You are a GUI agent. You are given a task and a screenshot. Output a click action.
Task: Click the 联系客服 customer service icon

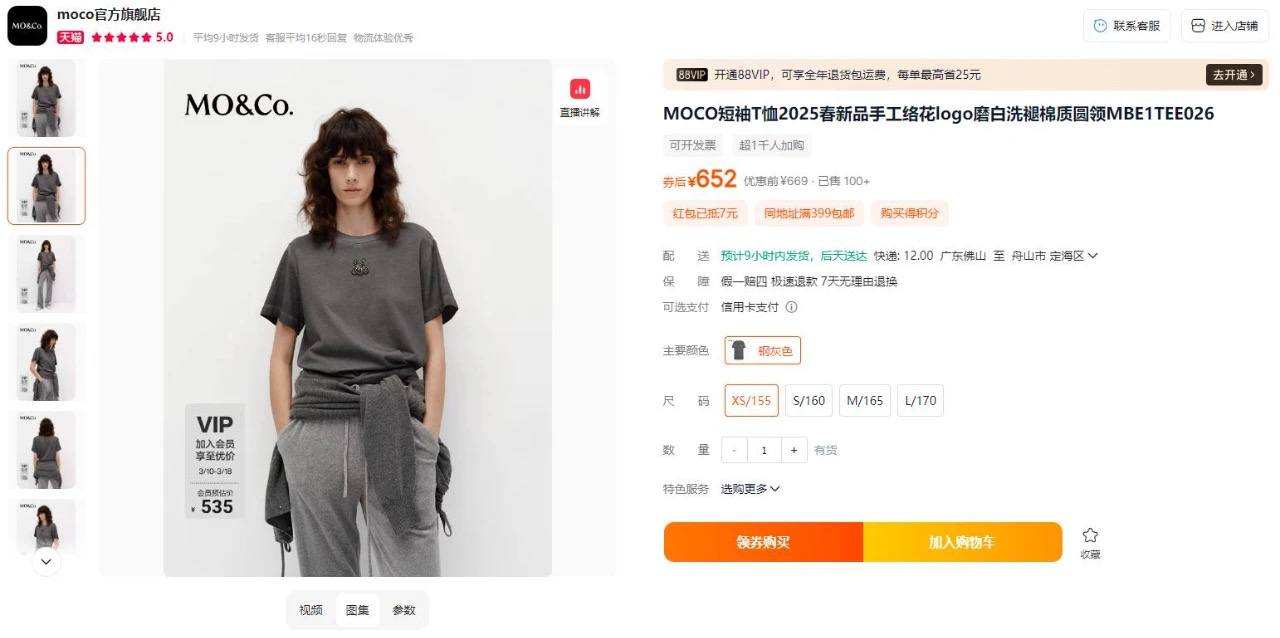tap(1100, 26)
